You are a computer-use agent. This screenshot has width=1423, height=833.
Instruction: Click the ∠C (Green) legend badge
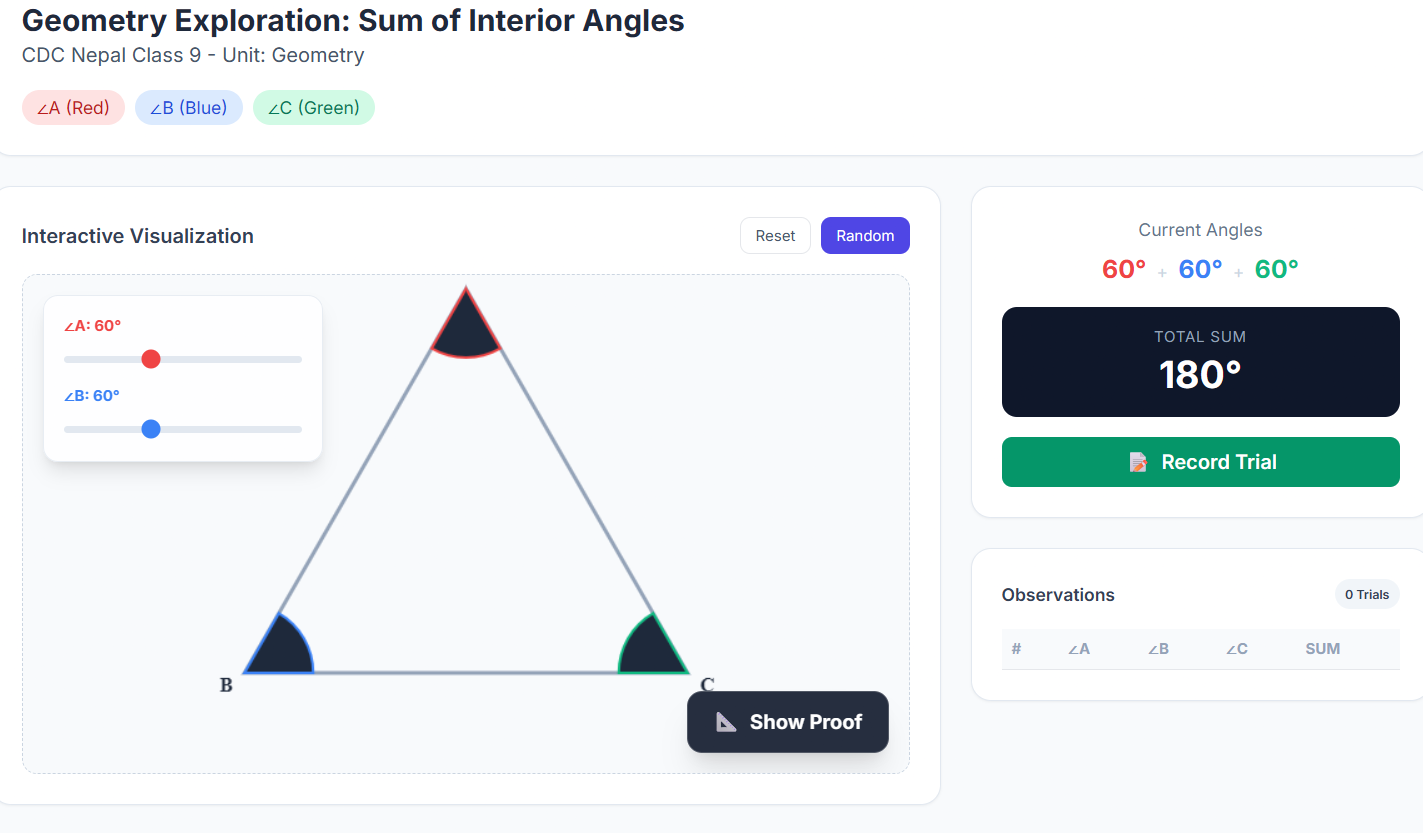click(314, 108)
